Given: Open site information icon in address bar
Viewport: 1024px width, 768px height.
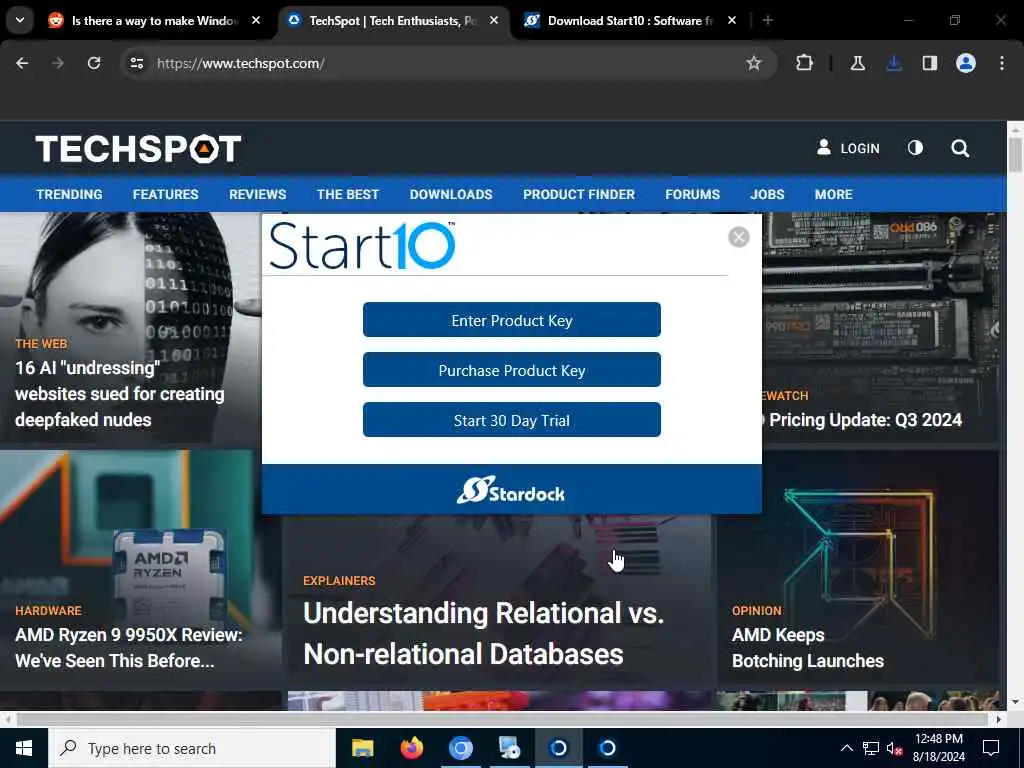Looking at the screenshot, I should tap(136, 63).
